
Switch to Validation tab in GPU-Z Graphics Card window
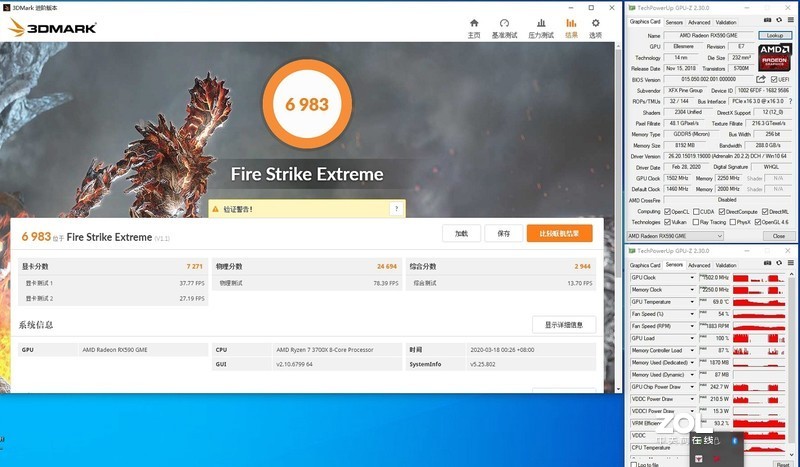(x=726, y=22)
